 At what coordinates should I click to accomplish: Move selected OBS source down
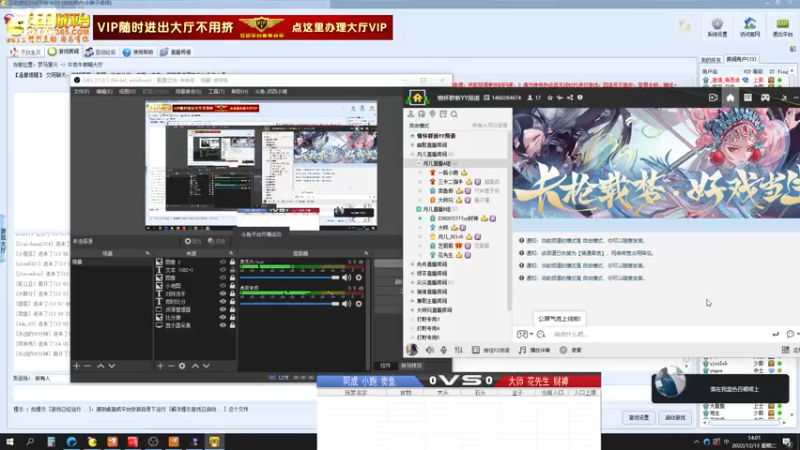(206, 366)
